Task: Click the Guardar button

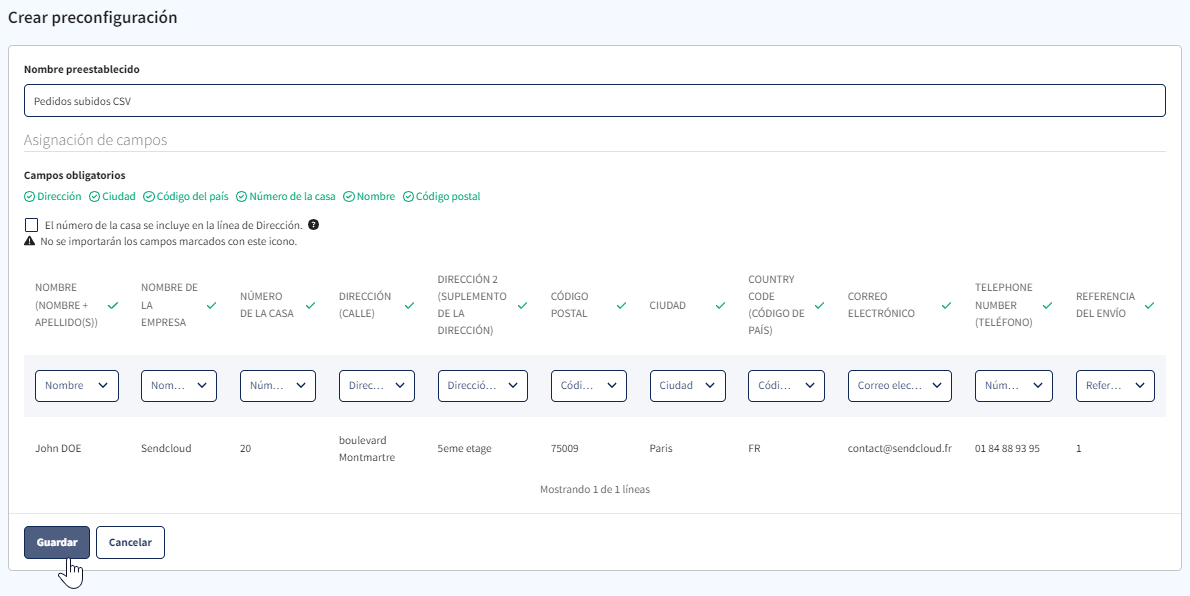Action: (57, 543)
